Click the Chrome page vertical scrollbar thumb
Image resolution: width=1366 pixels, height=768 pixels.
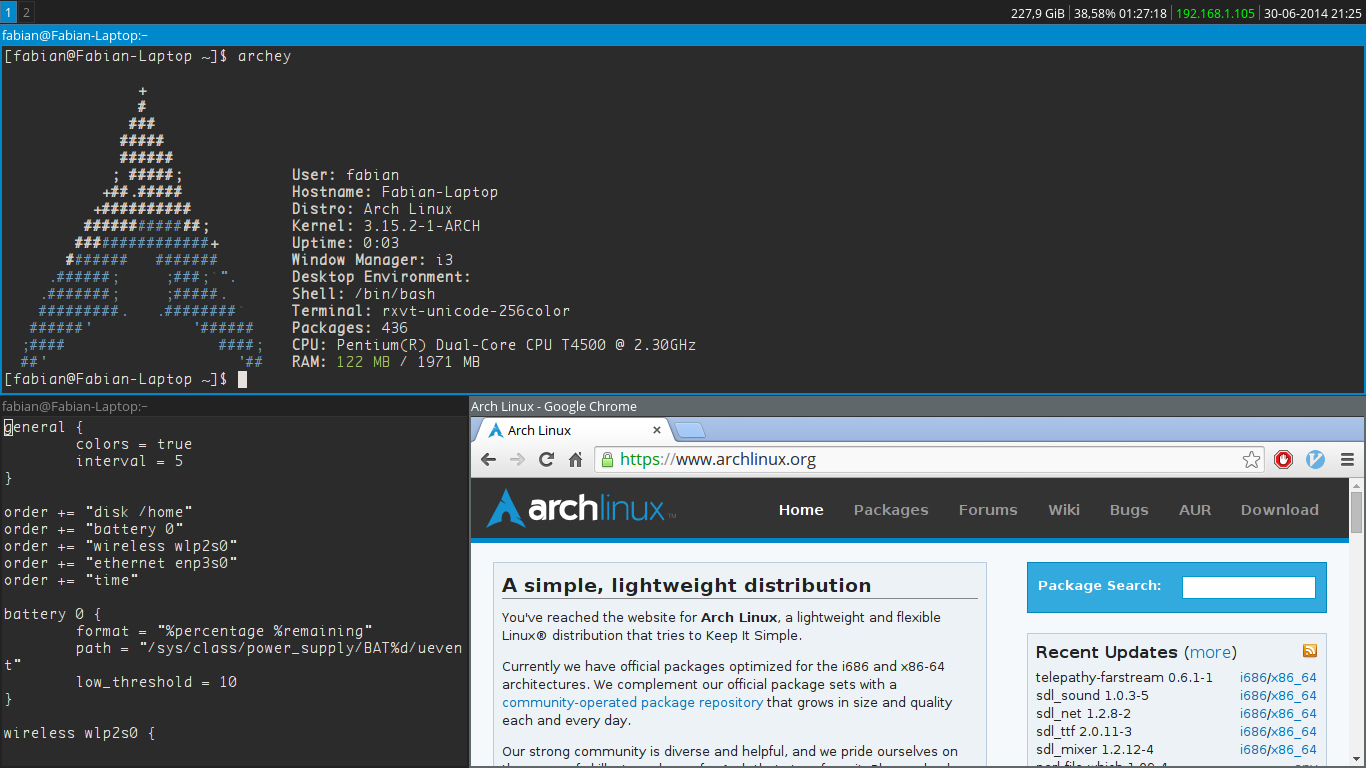(x=1356, y=511)
